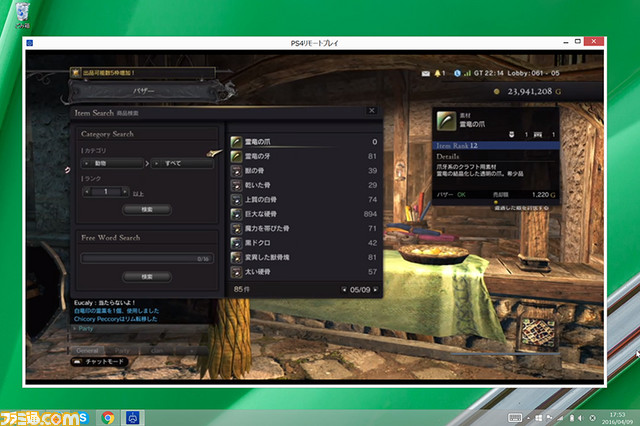
Task: Select the 黒ドクロ row text
Action: [258, 243]
